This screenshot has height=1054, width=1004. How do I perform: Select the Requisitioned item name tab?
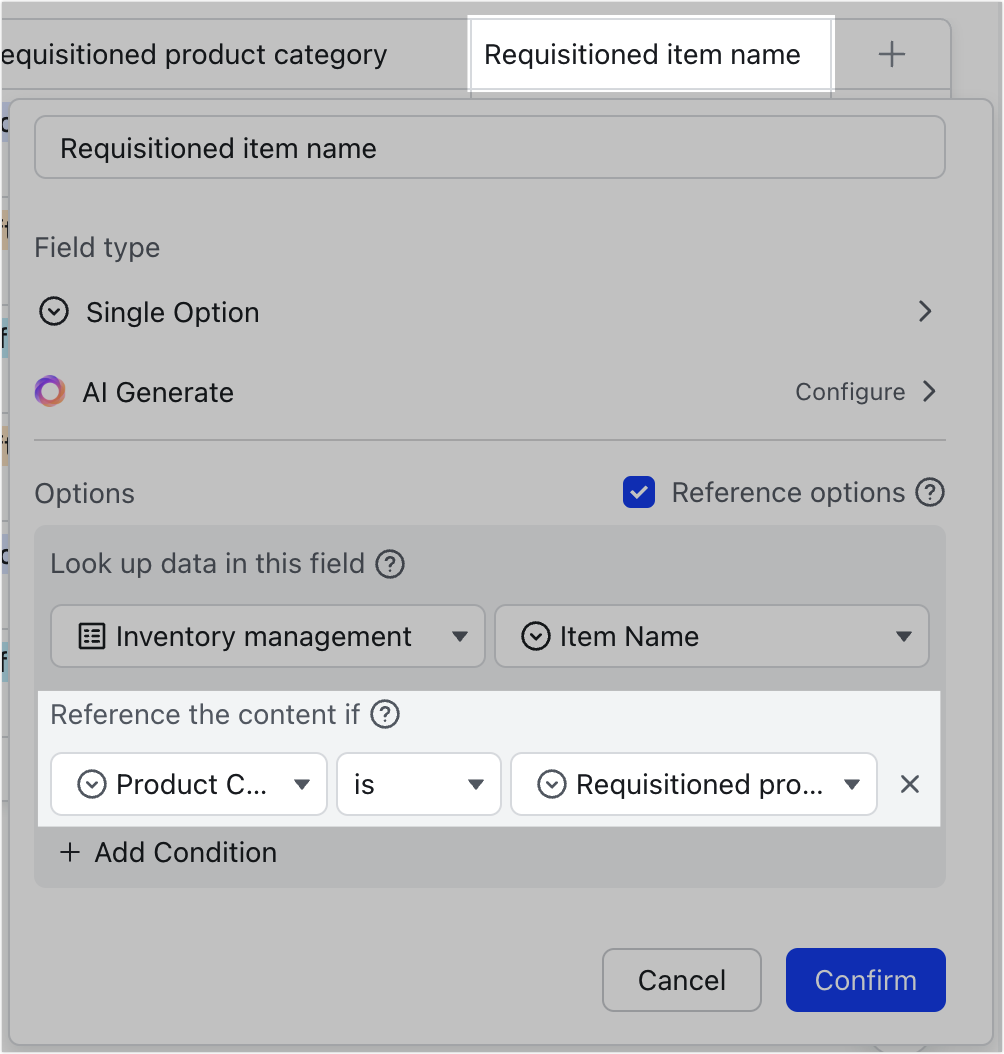[x=650, y=55]
